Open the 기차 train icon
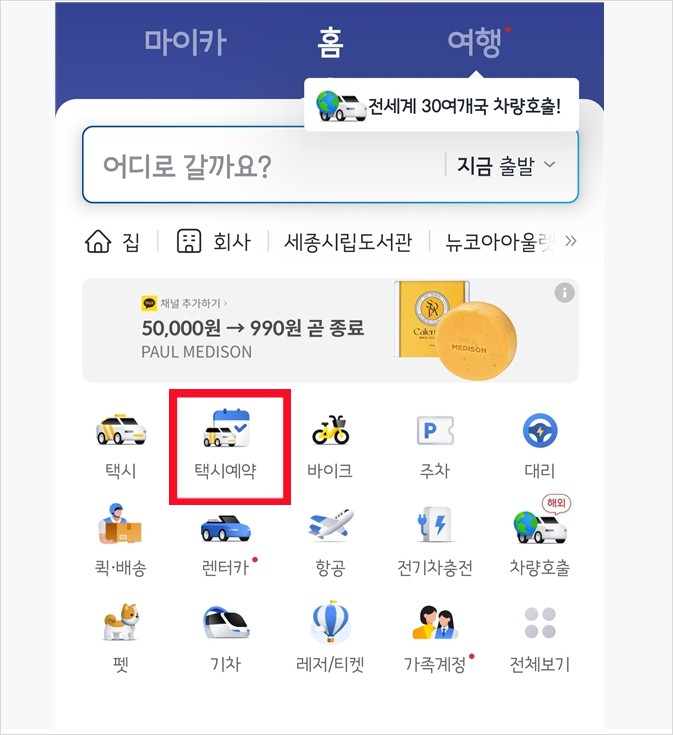 click(x=226, y=639)
